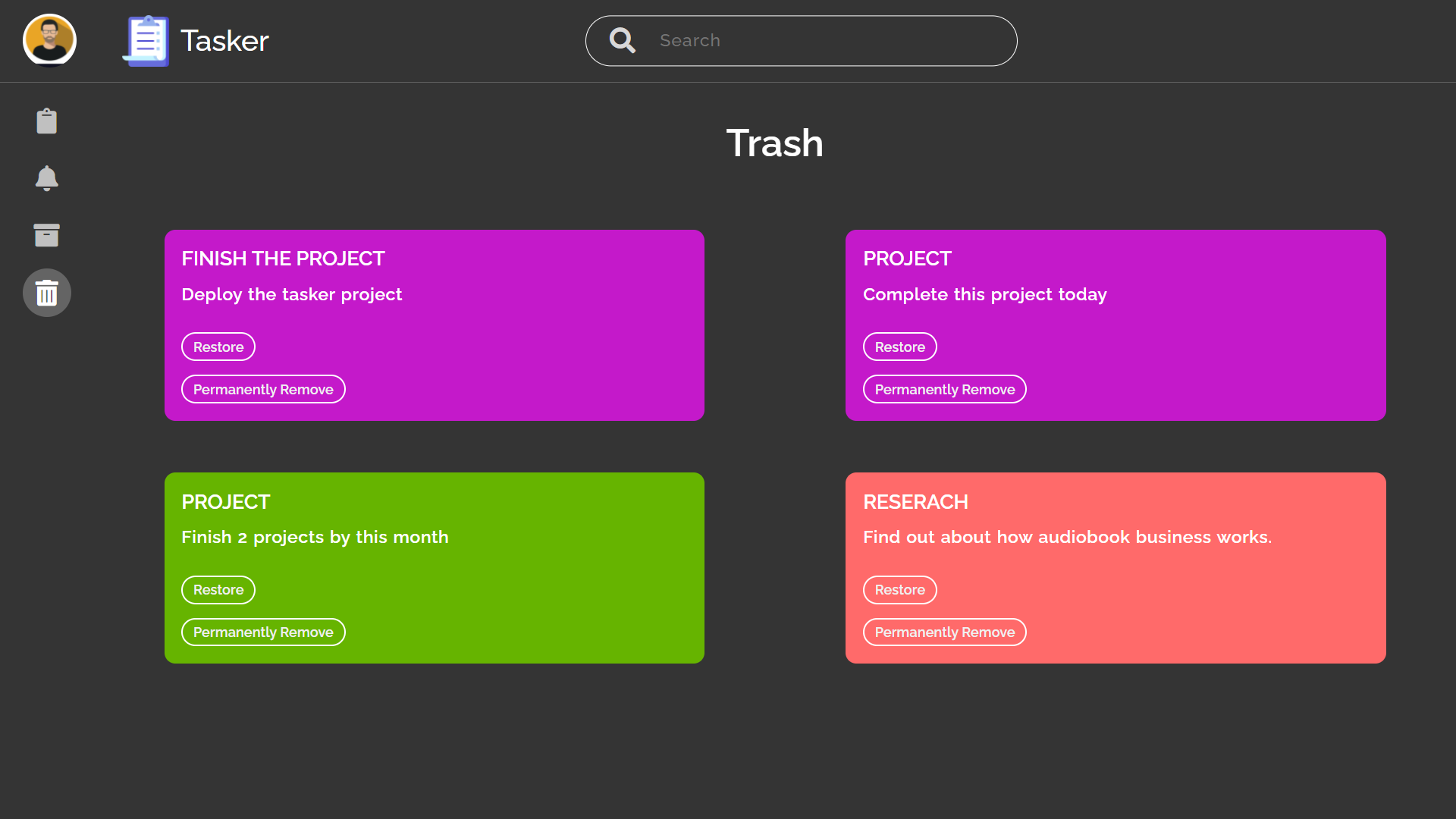This screenshot has height=819, width=1456.
Task: Open reminders via the bell icon
Action: (x=47, y=178)
